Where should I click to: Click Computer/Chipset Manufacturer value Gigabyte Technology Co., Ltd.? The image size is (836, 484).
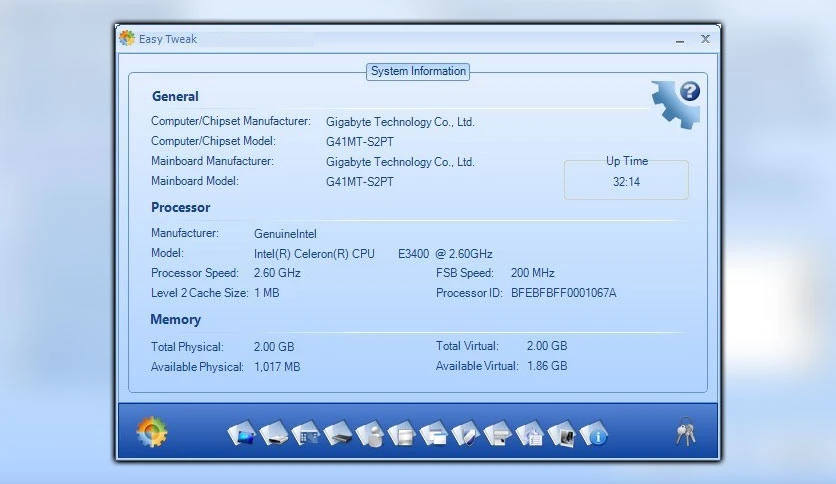tap(400, 122)
